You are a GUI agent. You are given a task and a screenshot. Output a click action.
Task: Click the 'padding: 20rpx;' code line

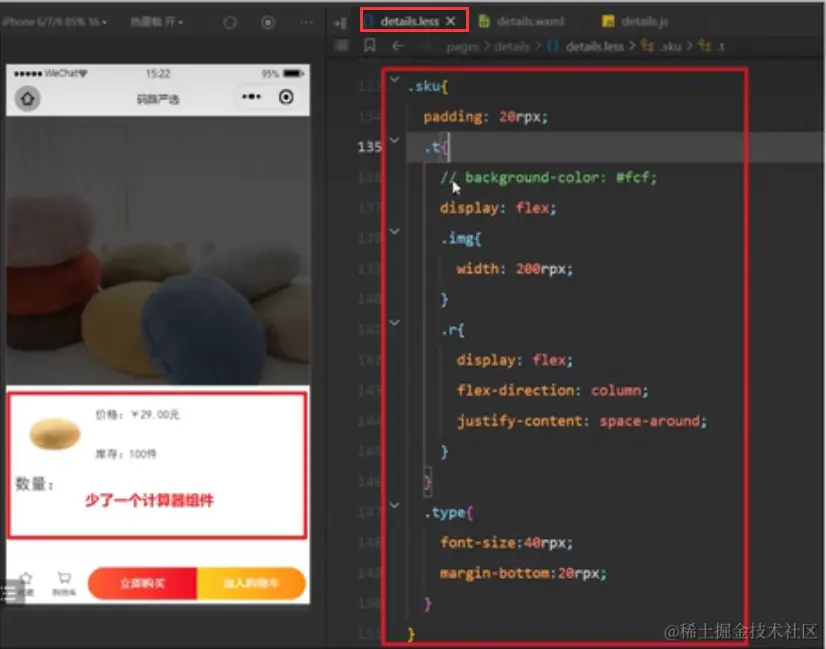click(x=486, y=117)
